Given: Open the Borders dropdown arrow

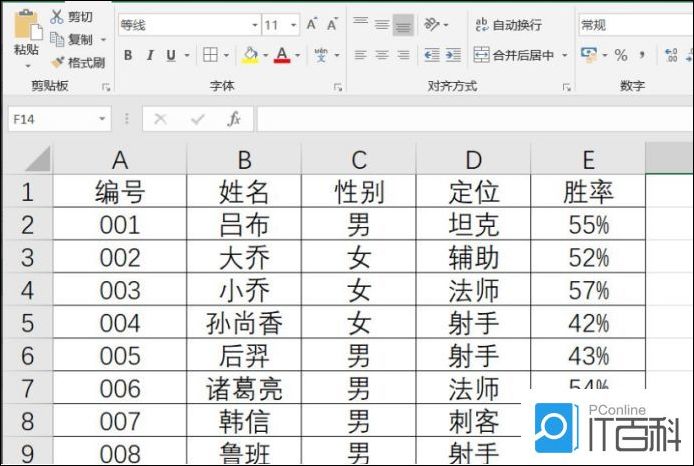Looking at the screenshot, I should [226, 55].
